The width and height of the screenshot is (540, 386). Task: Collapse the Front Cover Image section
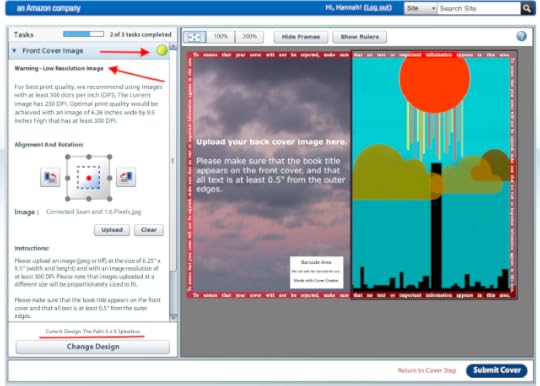(14, 51)
